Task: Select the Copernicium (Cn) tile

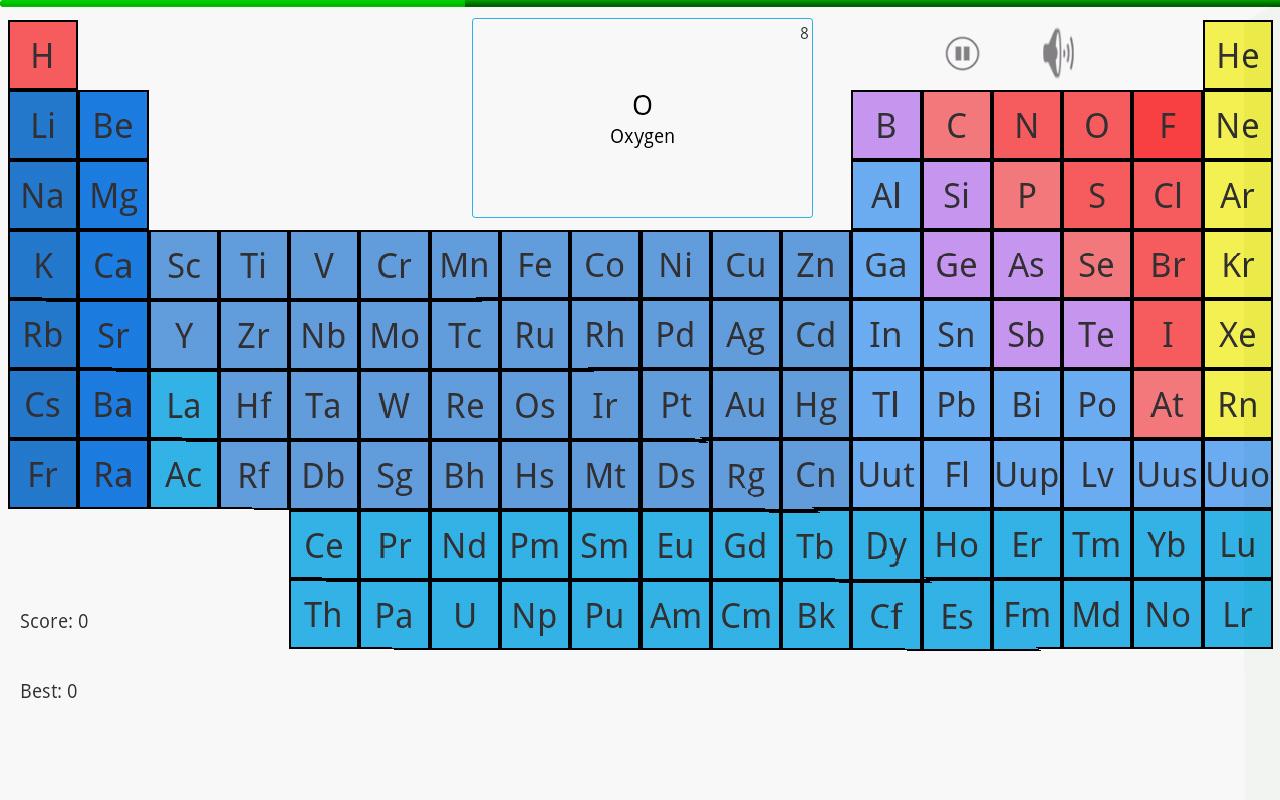Action: 816,475
